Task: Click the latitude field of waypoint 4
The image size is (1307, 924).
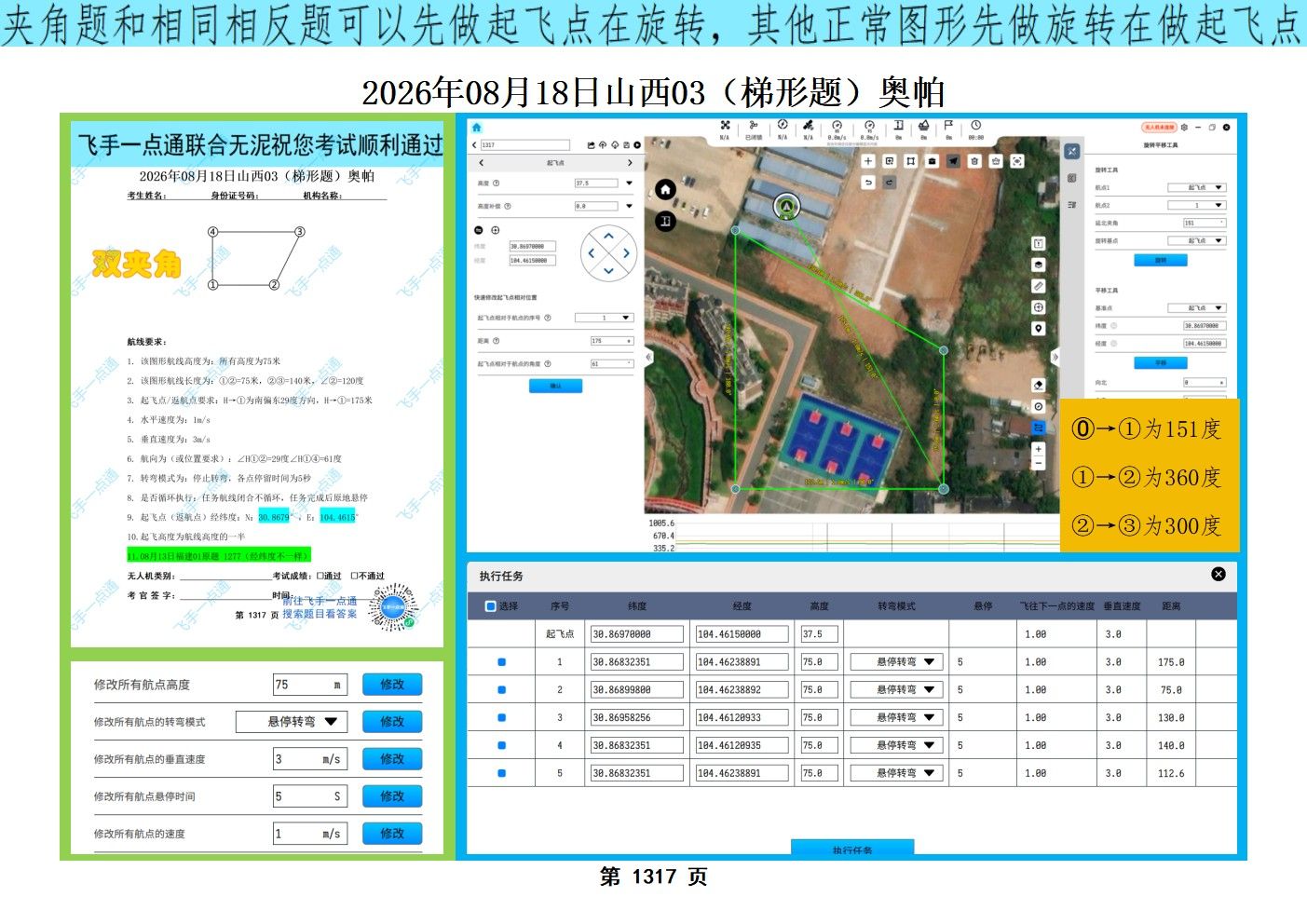Action: 634,746
